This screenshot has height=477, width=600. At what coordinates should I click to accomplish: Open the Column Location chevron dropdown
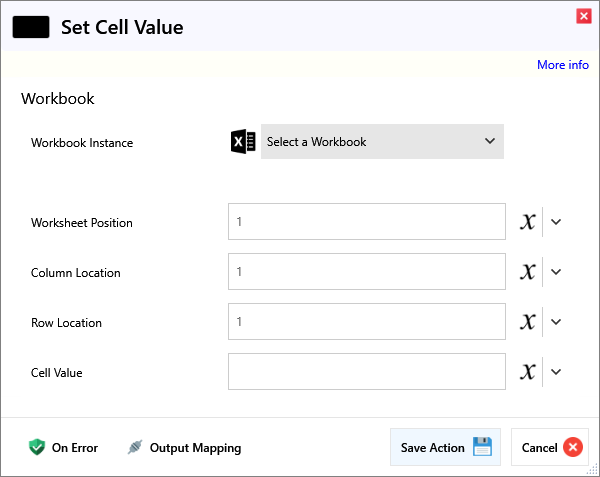(x=557, y=272)
